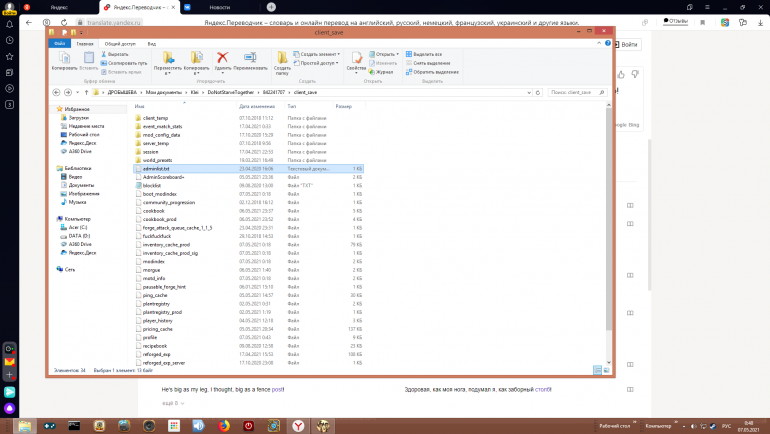Switch to the Вид ribbon tab
The width and height of the screenshot is (770, 434).
coord(152,44)
